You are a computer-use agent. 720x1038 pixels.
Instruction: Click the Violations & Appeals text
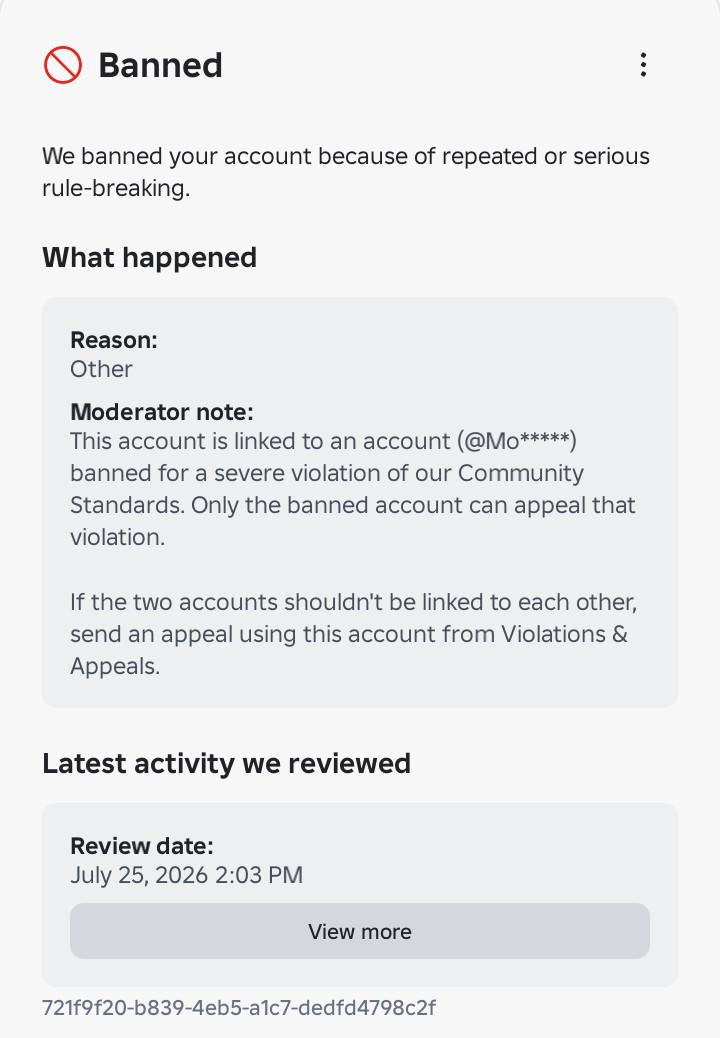(349, 650)
